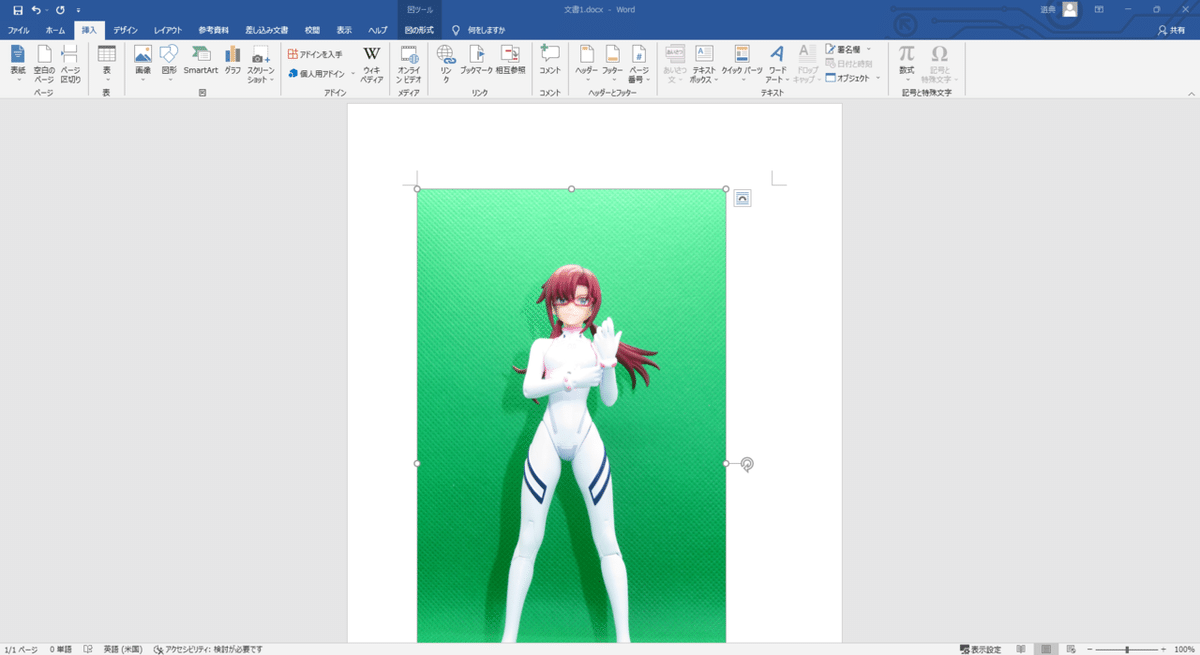This screenshot has width=1200, height=655.
Task: Insert a グラフ chart
Action: (233, 60)
